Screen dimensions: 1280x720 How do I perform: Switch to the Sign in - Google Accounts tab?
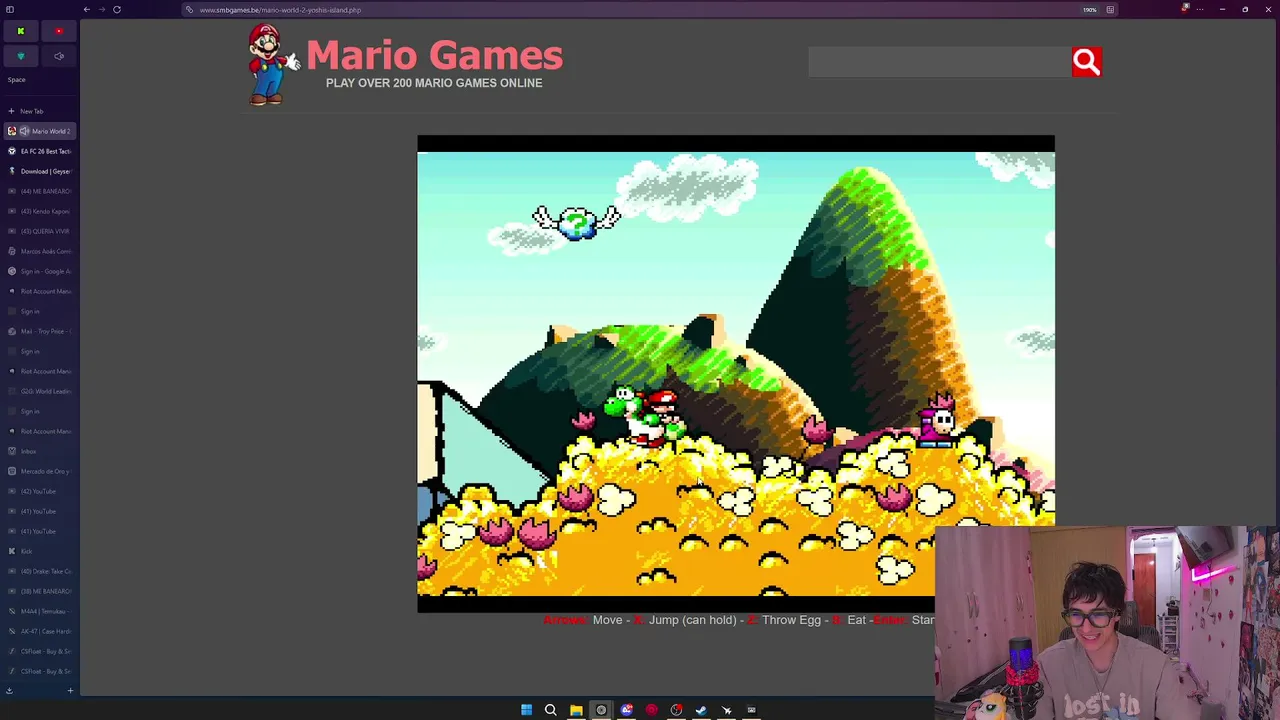(40, 271)
